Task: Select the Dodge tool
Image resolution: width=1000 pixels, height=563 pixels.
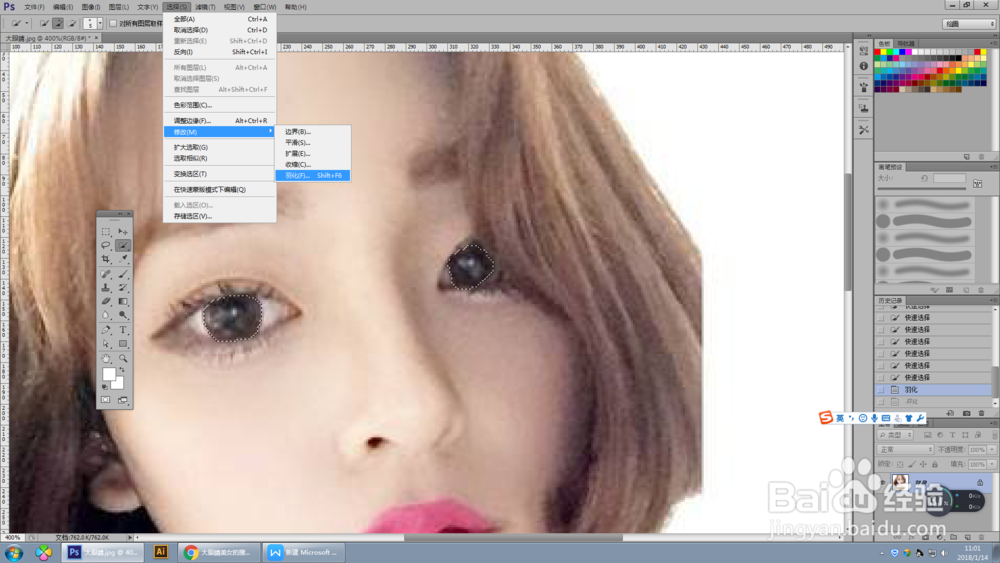Action: 123,315
